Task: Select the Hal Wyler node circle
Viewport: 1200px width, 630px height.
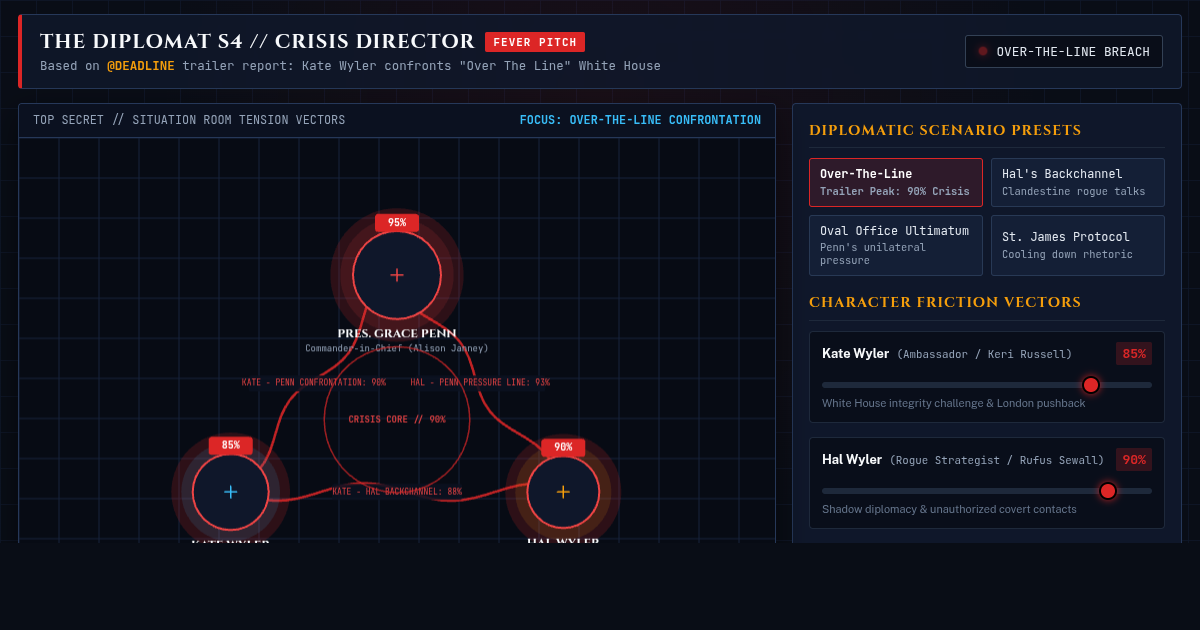Action: coord(563,492)
